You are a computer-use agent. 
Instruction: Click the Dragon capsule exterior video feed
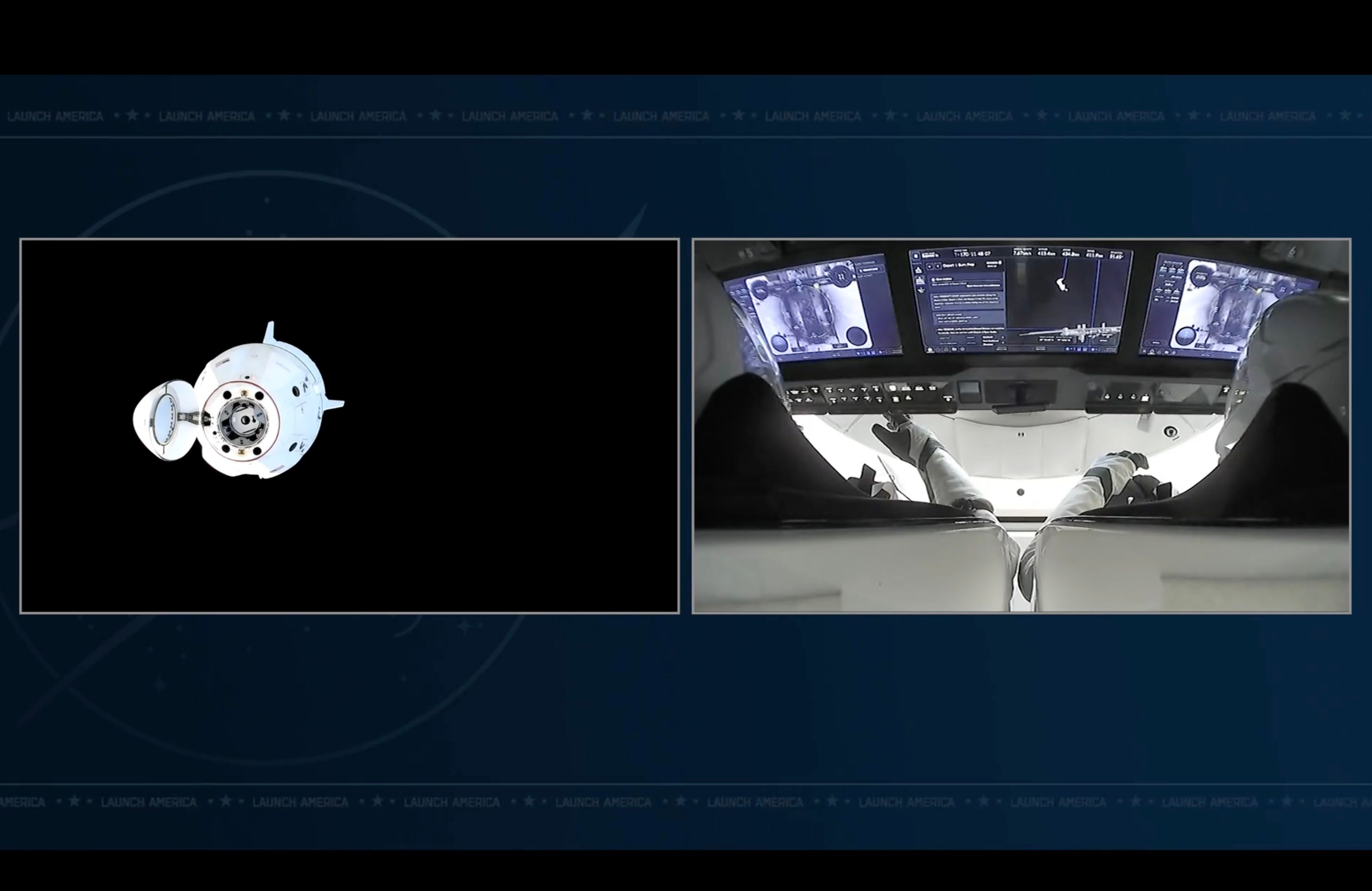point(349,426)
